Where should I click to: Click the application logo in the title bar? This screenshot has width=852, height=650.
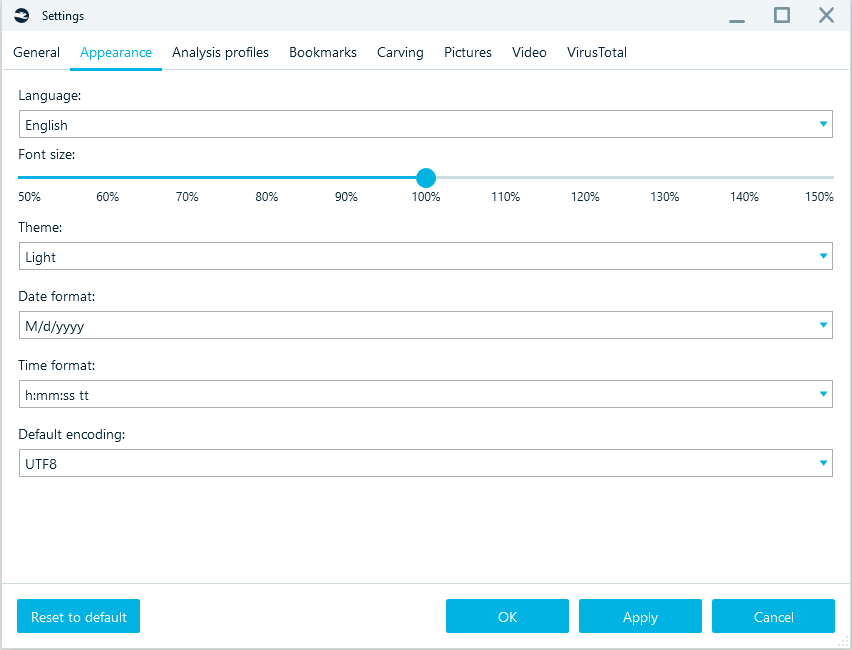22,16
